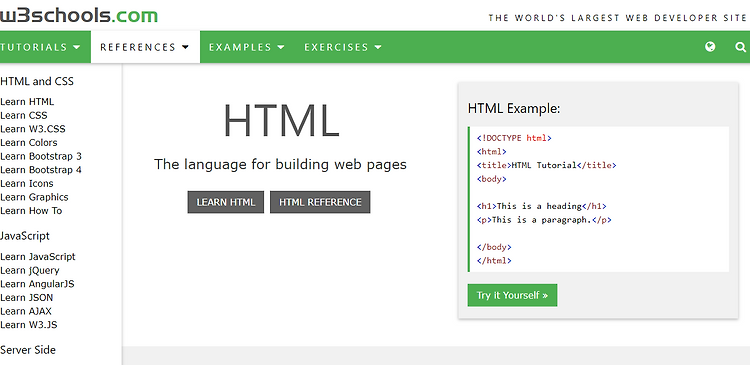Open the Exercises dropdown menu
The image size is (750, 365).
(x=343, y=47)
